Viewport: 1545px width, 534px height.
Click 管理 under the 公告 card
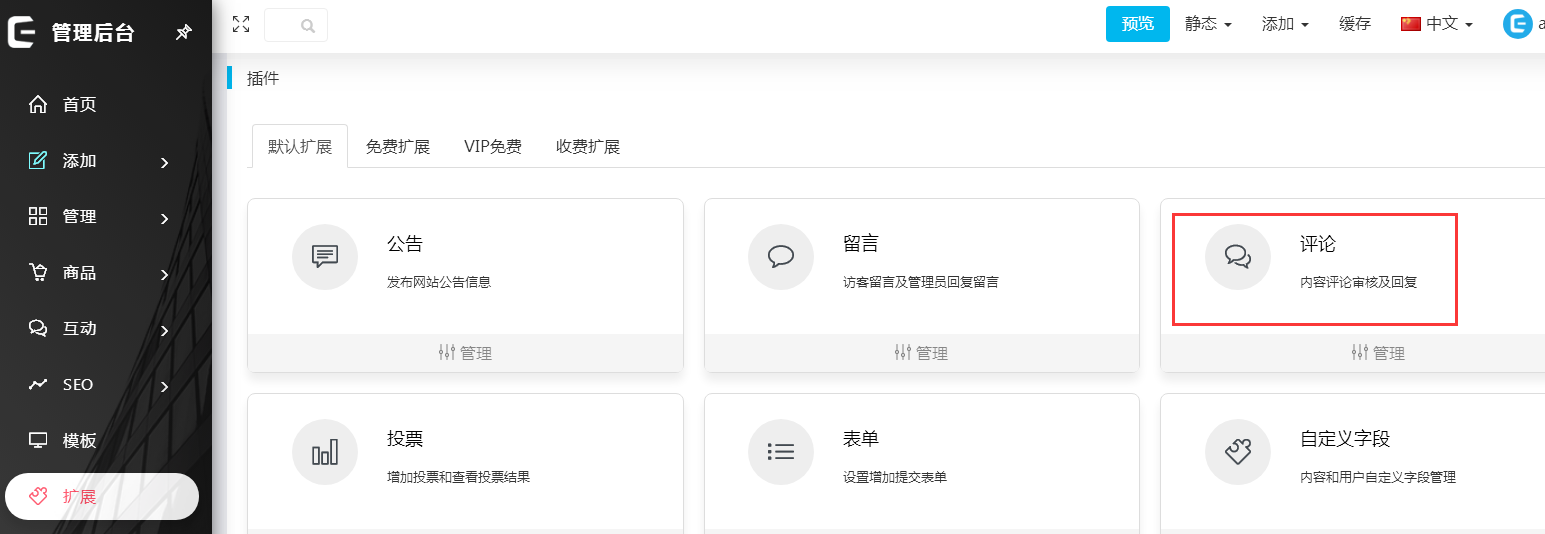465,353
